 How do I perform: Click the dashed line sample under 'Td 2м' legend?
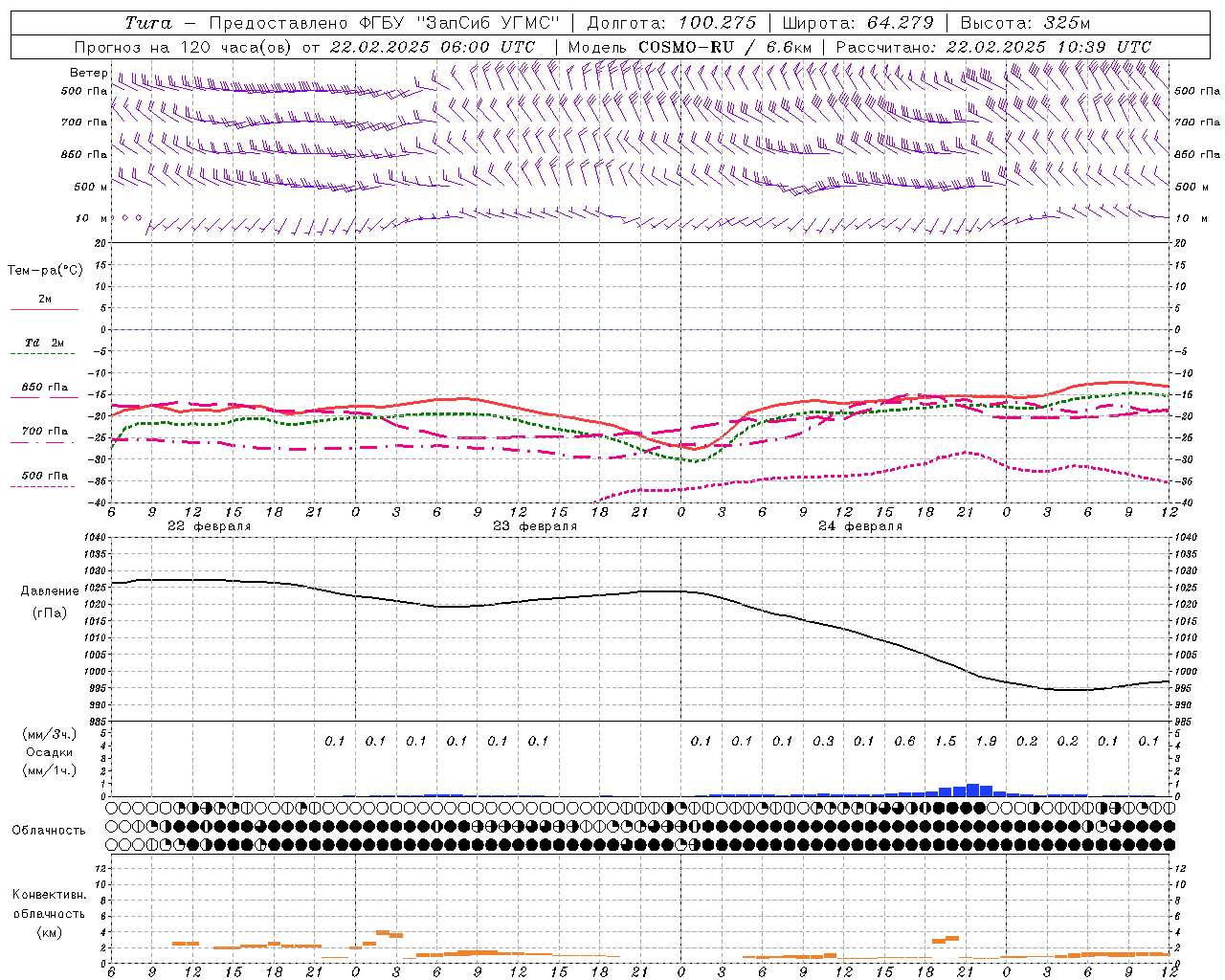pyautogui.click(x=44, y=354)
